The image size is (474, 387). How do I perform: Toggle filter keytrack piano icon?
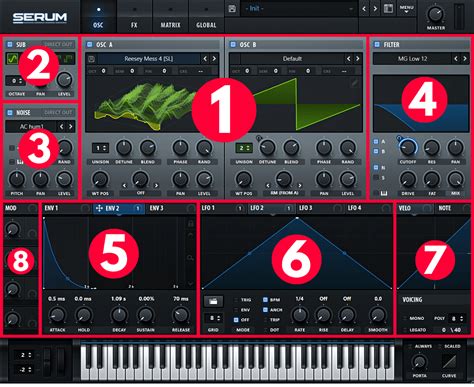(384, 193)
